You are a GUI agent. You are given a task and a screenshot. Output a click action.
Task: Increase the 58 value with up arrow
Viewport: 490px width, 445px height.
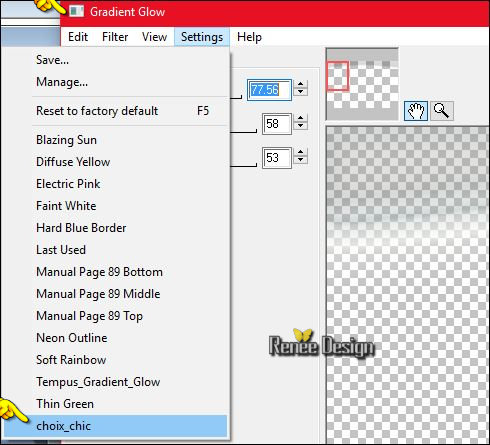click(301, 118)
